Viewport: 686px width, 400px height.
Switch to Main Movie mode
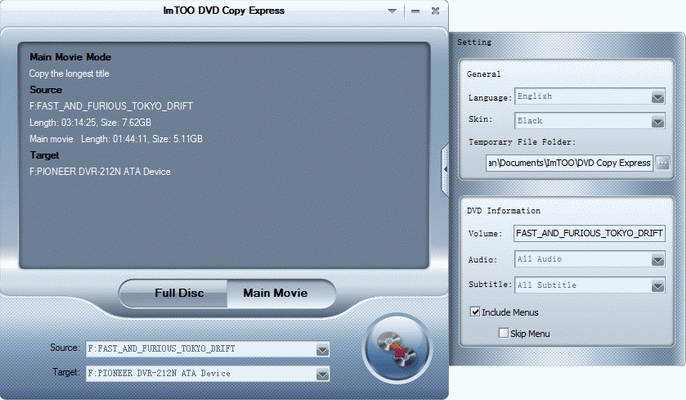click(x=281, y=293)
